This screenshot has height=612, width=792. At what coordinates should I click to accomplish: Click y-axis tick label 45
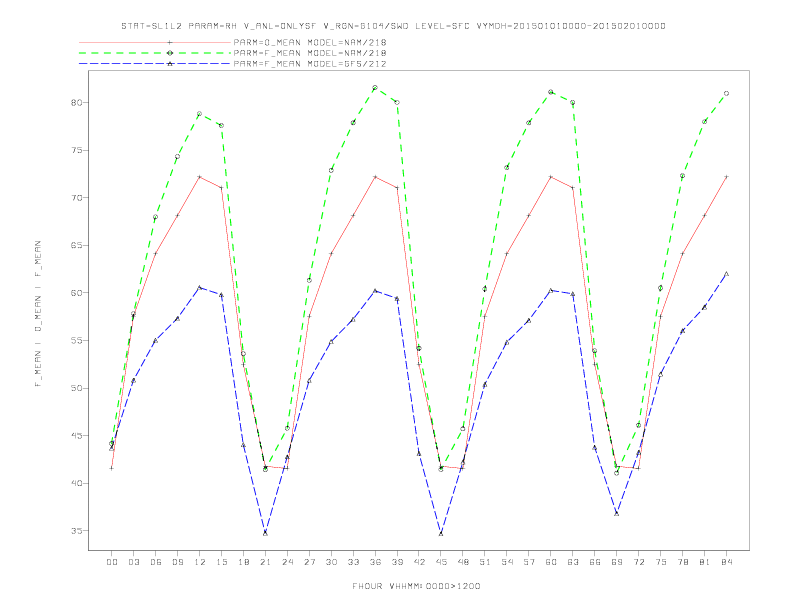76,436
